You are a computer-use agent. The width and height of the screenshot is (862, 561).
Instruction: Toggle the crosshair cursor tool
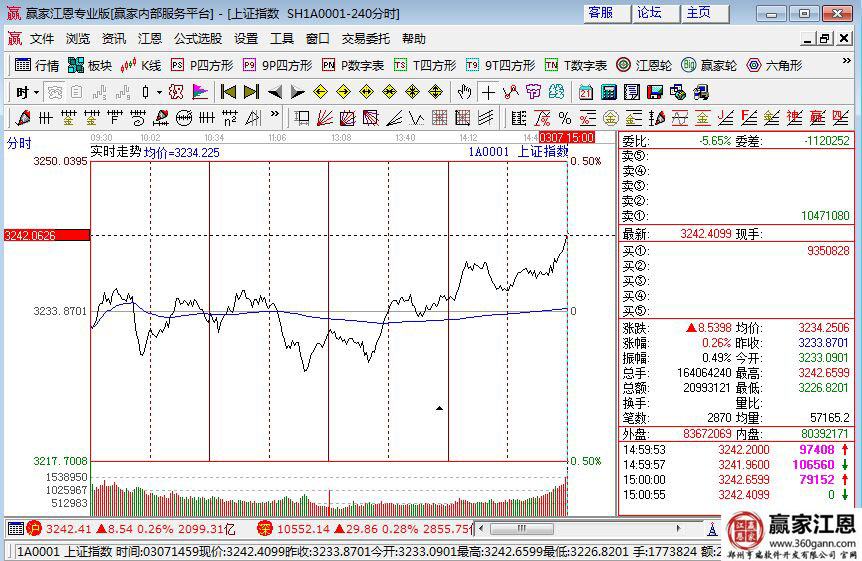(488, 92)
